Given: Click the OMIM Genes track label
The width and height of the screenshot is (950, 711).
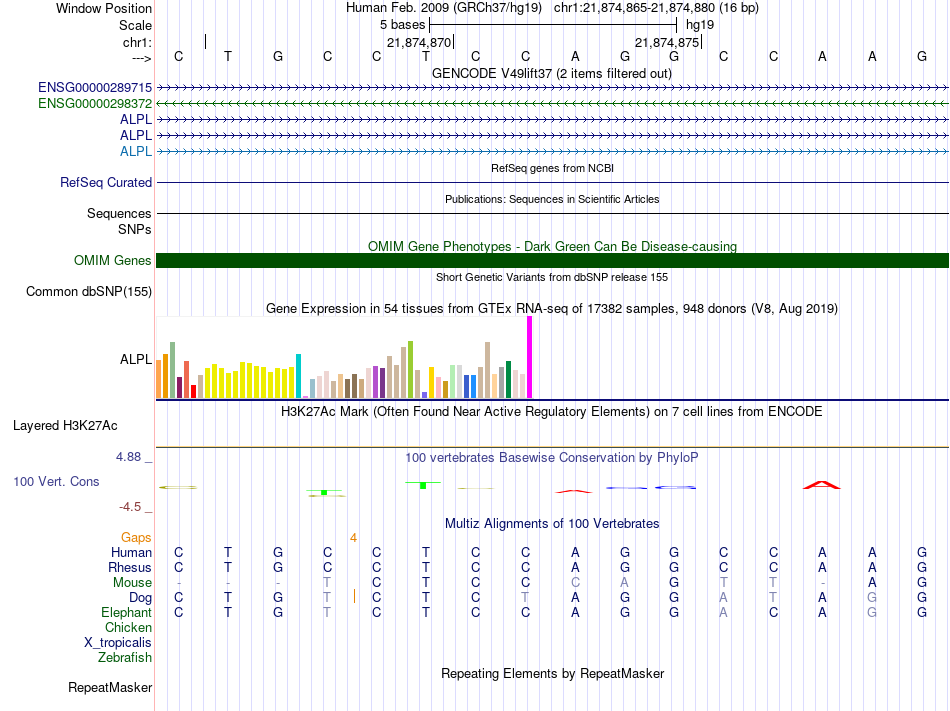Looking at the screenshot, I should point(113,260).
